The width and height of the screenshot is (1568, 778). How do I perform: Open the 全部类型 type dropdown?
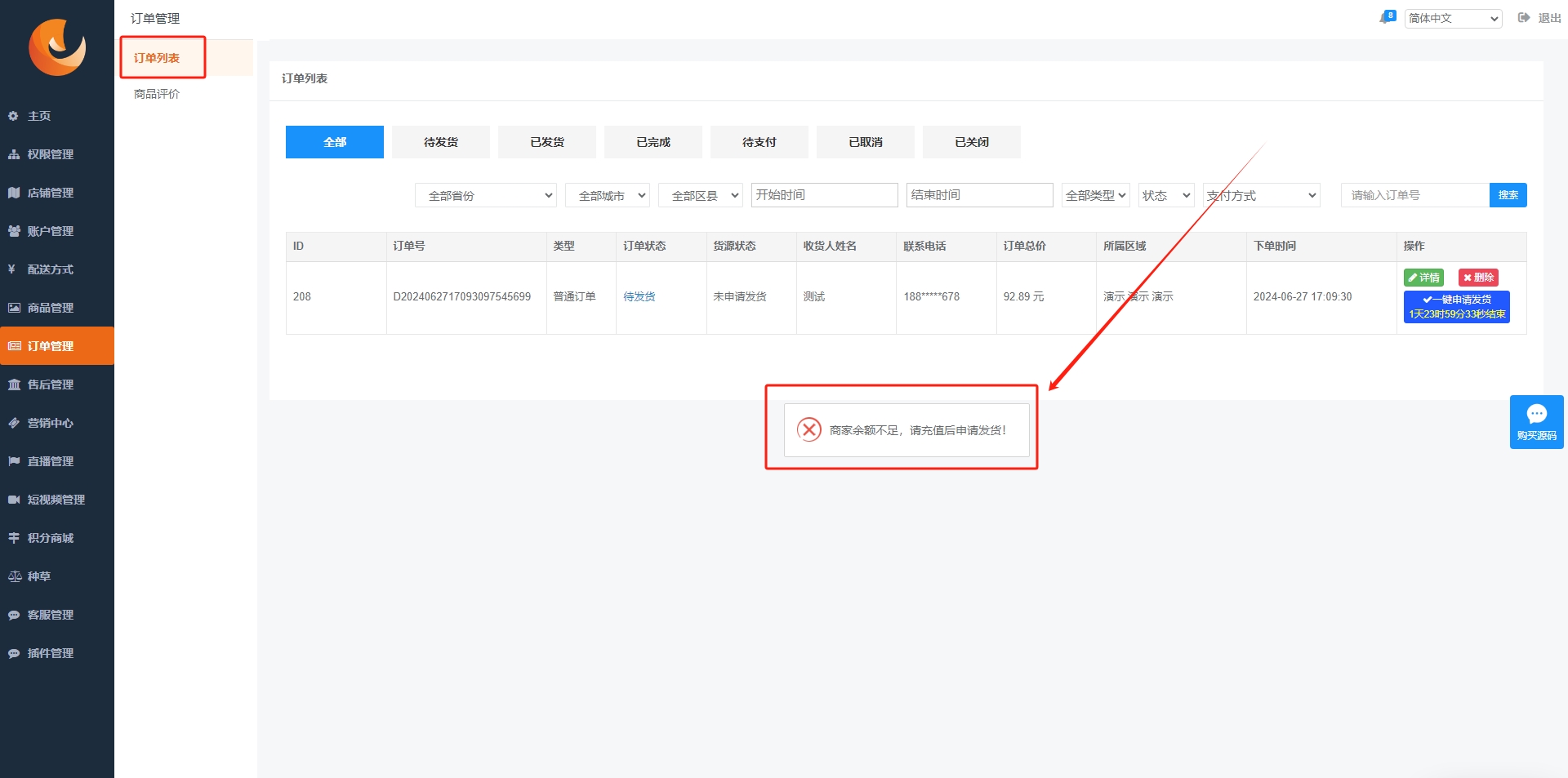1096,195
